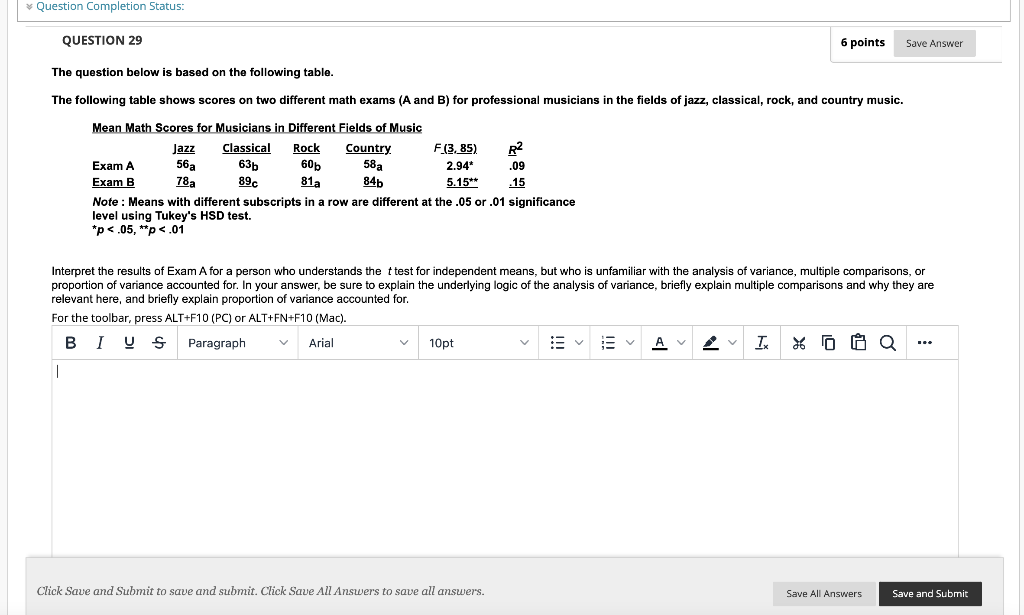1024x615 pixels.
Task: Paste with the clipboard icon
Action: (x=858, y=343)
